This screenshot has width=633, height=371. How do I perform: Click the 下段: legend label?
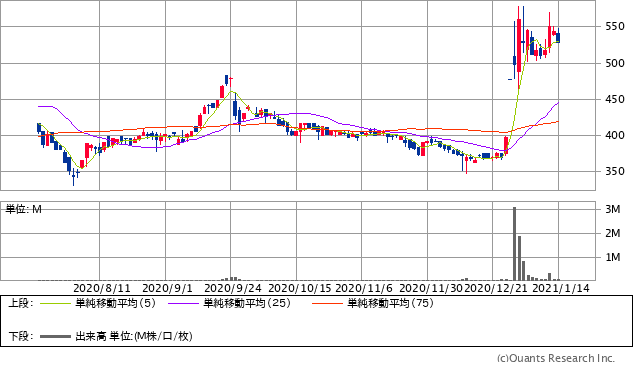point(21,336)
